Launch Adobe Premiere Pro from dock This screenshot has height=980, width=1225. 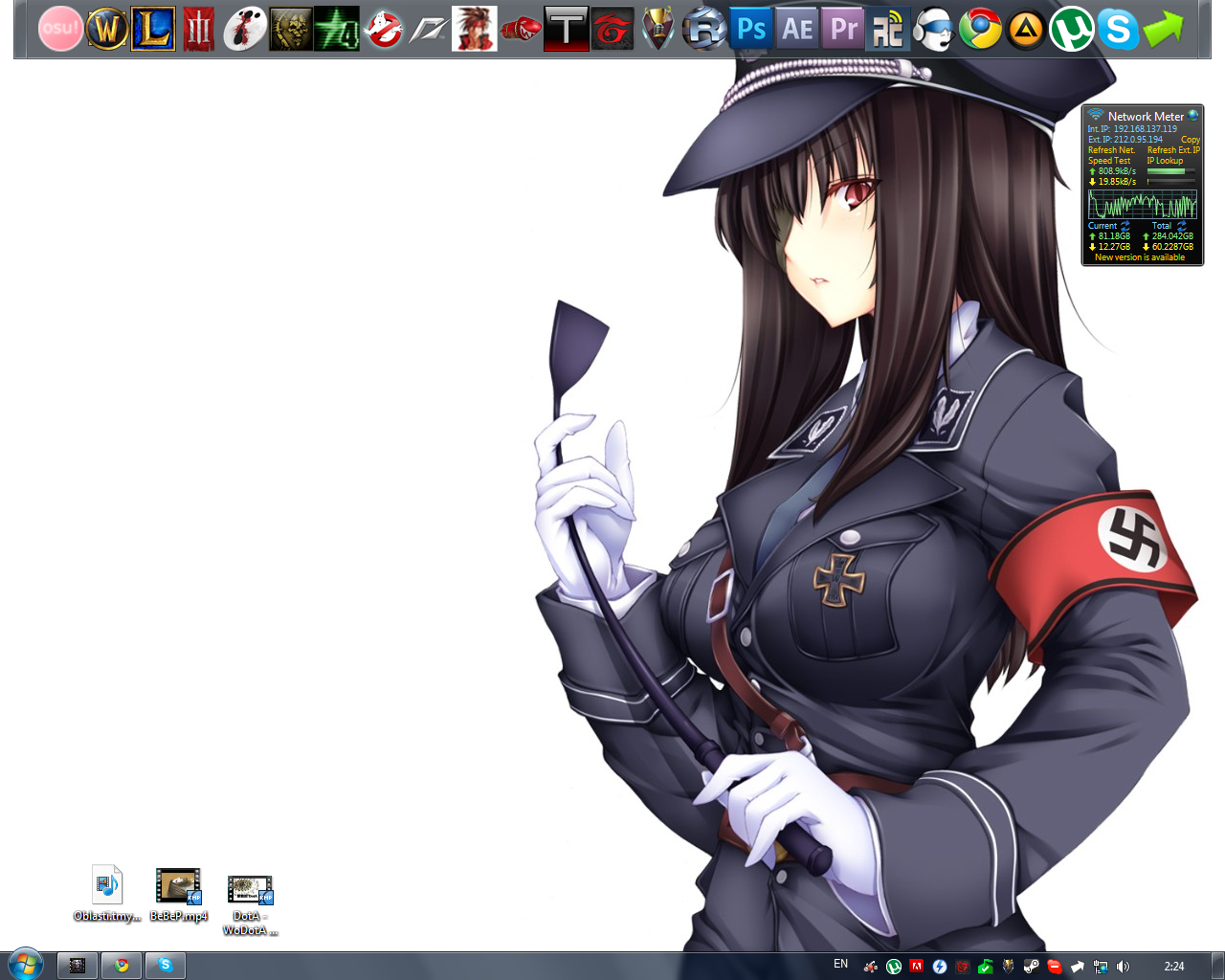843,29
